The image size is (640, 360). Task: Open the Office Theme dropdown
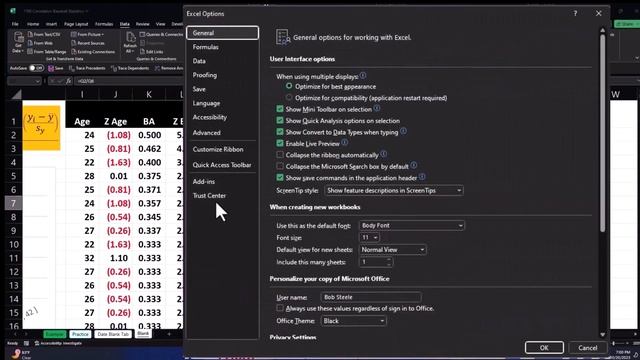tap(353, 321)
